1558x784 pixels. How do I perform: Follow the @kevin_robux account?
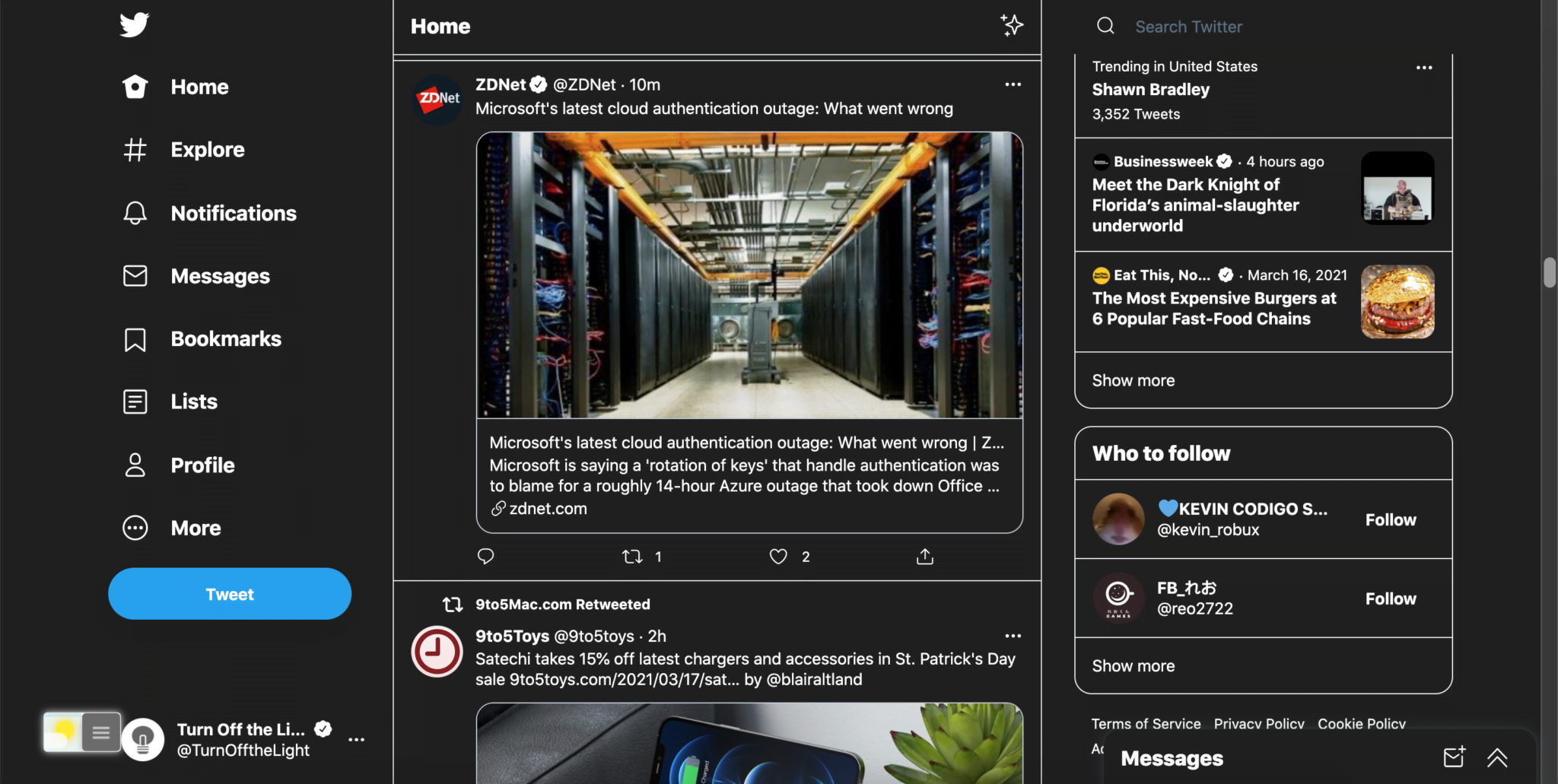(x=1390, y=519)
